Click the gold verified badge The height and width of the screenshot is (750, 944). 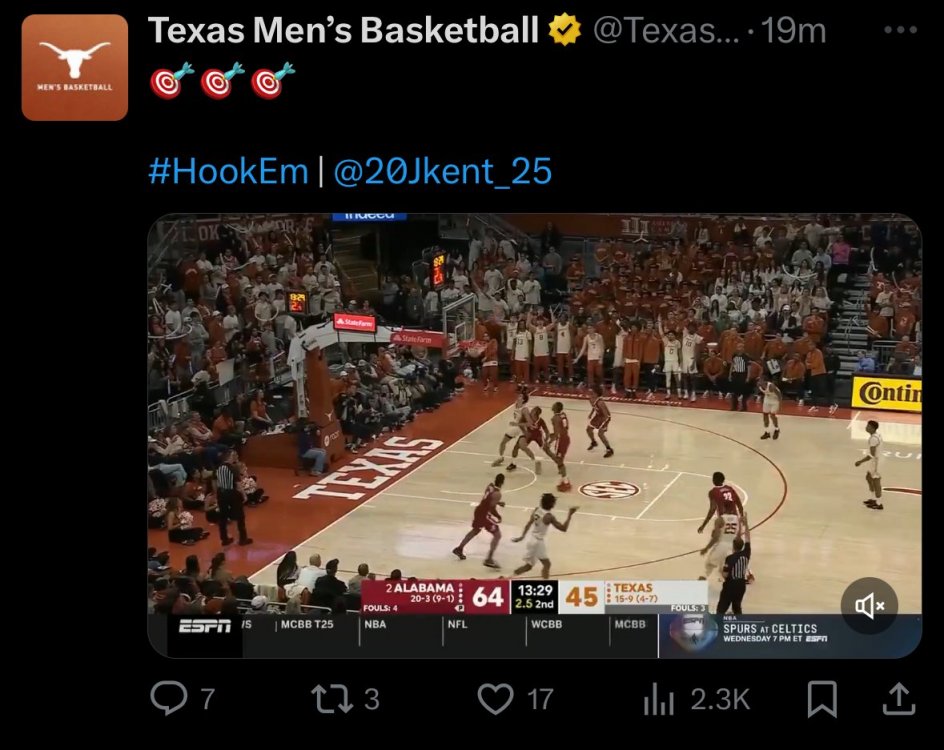(564, 31)
